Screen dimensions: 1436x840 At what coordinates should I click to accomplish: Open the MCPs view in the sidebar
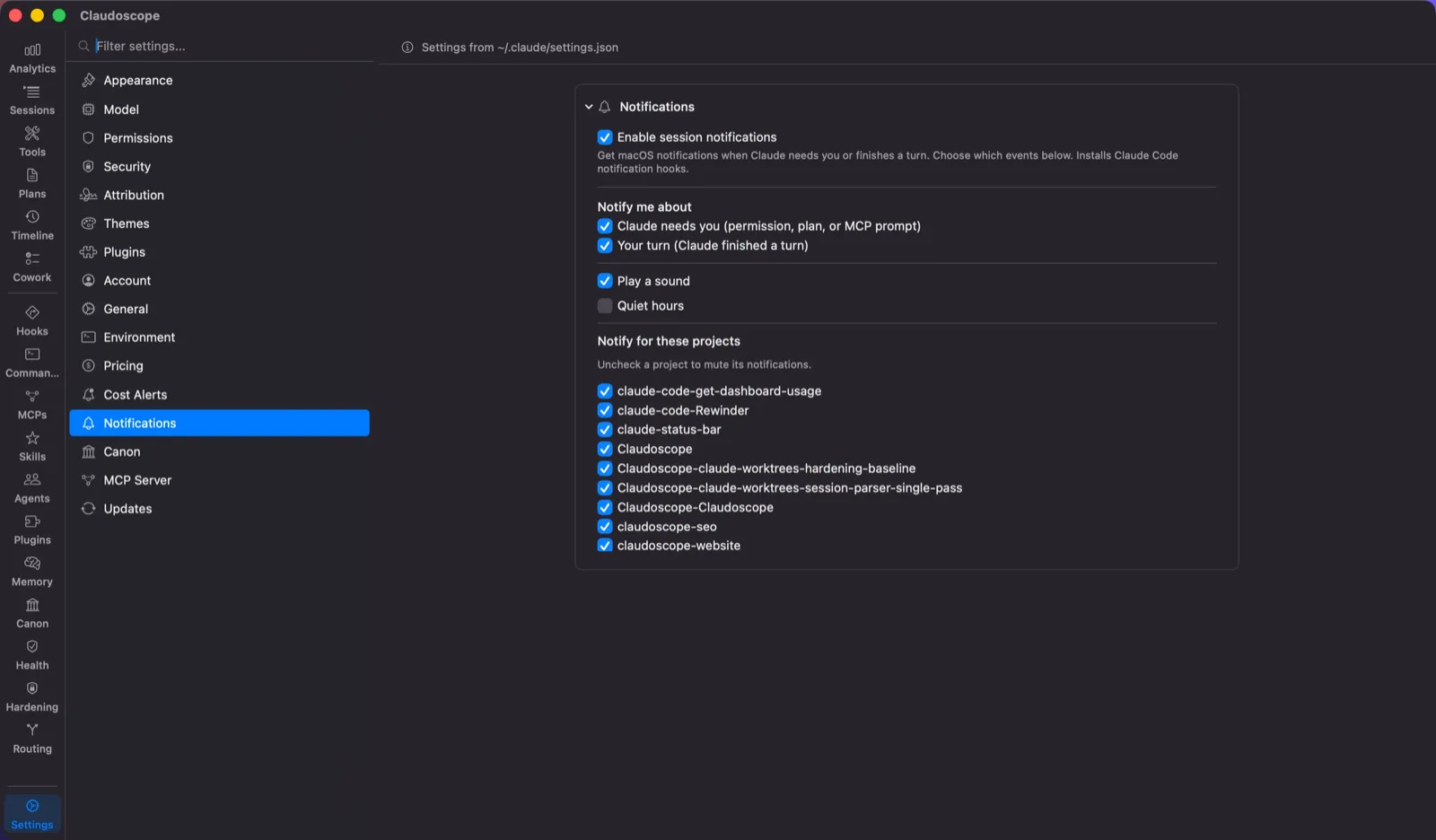click(x=32, y=405)
